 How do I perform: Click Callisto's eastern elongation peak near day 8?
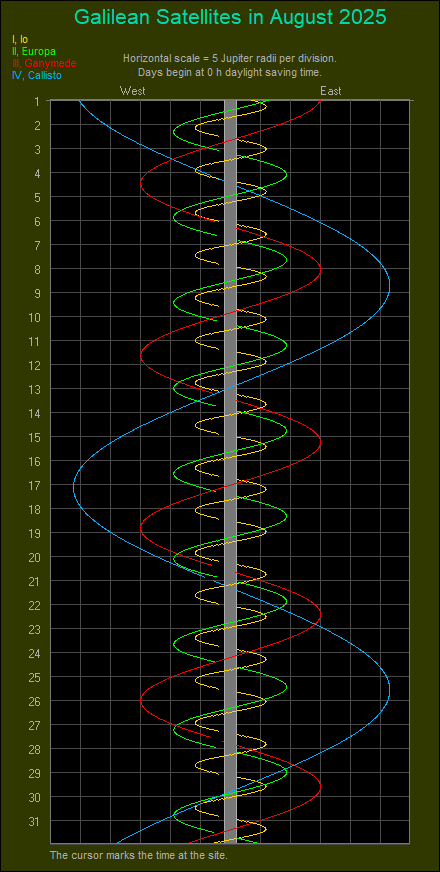pos(389,284)
